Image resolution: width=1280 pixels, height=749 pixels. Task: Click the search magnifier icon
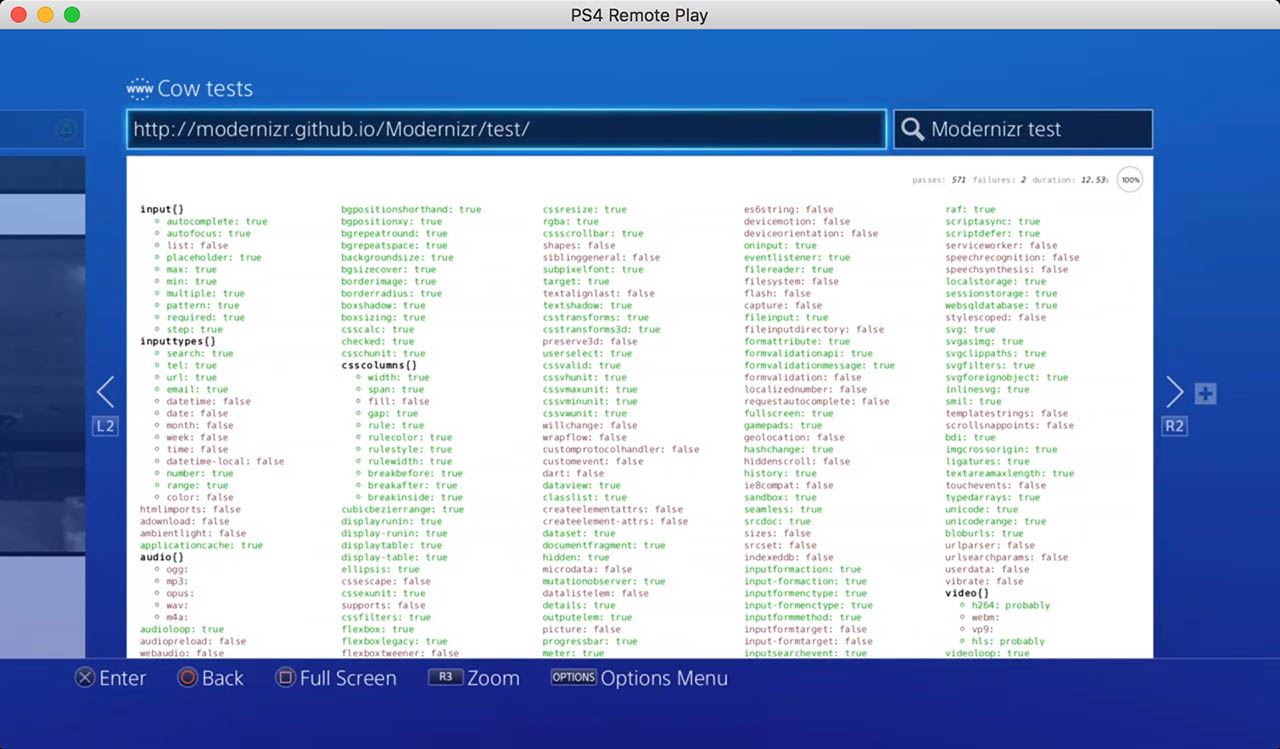point(912,129)
